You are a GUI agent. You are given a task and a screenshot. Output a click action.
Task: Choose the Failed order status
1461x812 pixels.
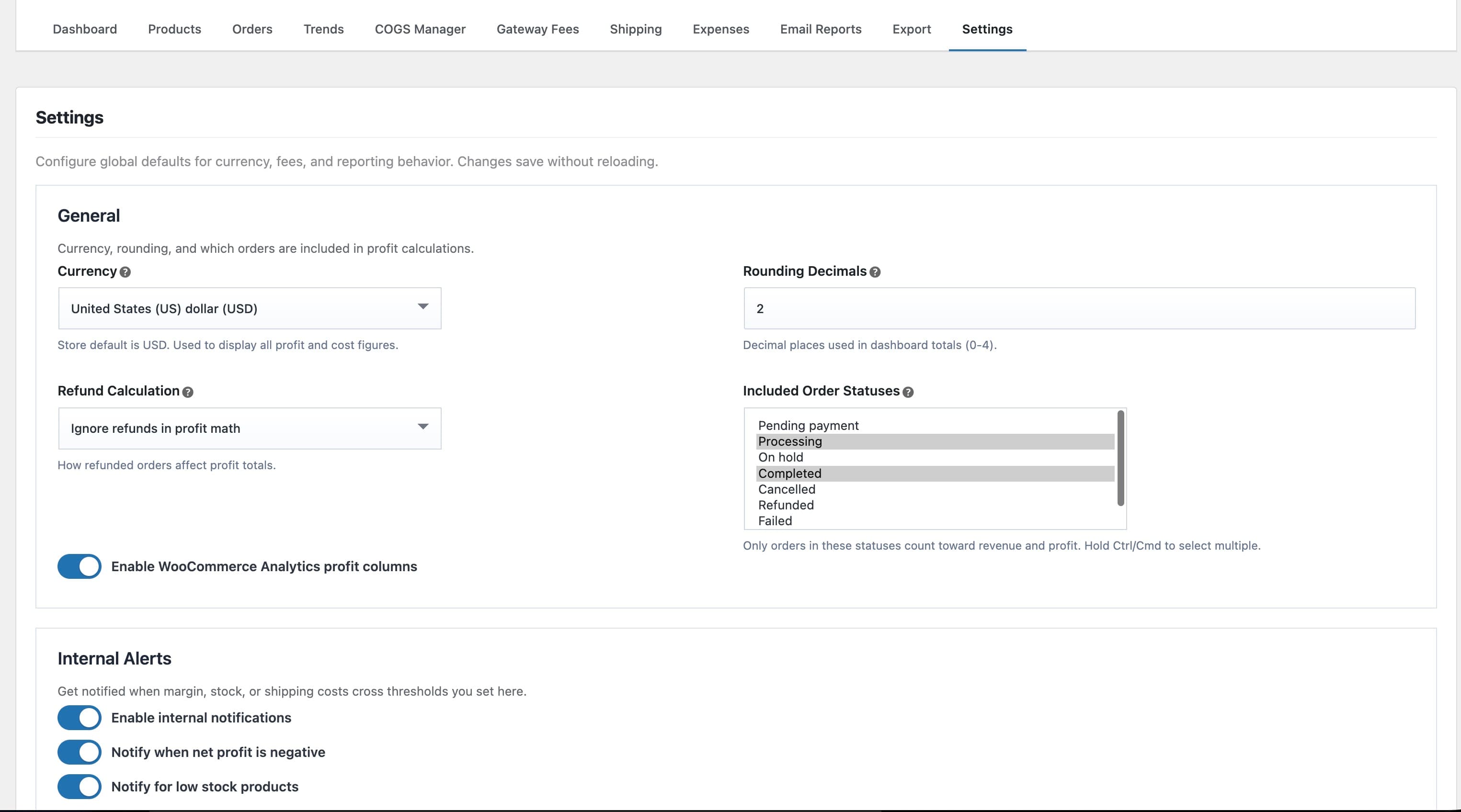pos(935,521)
